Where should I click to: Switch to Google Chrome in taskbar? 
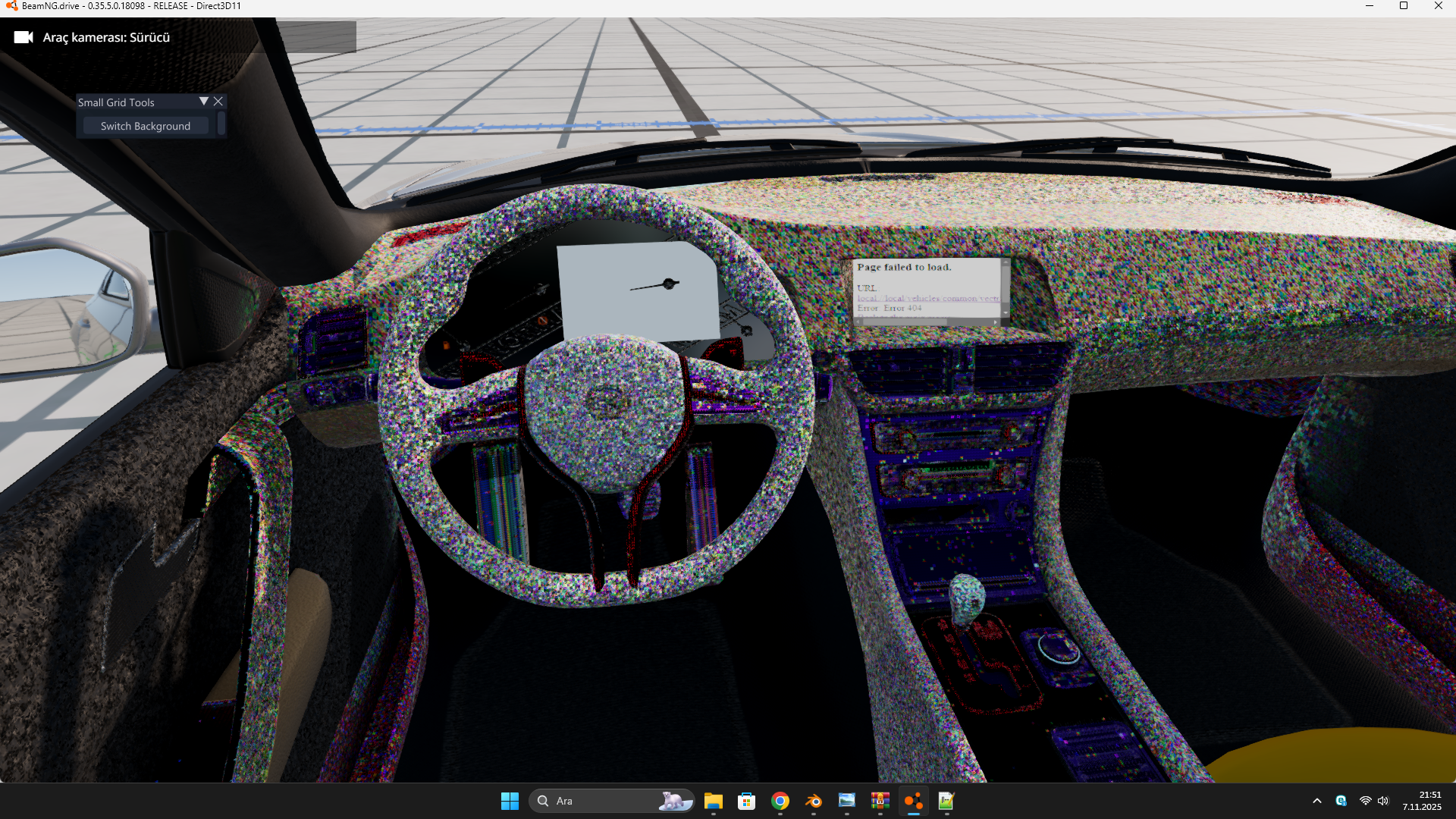(x=780, y=801)
